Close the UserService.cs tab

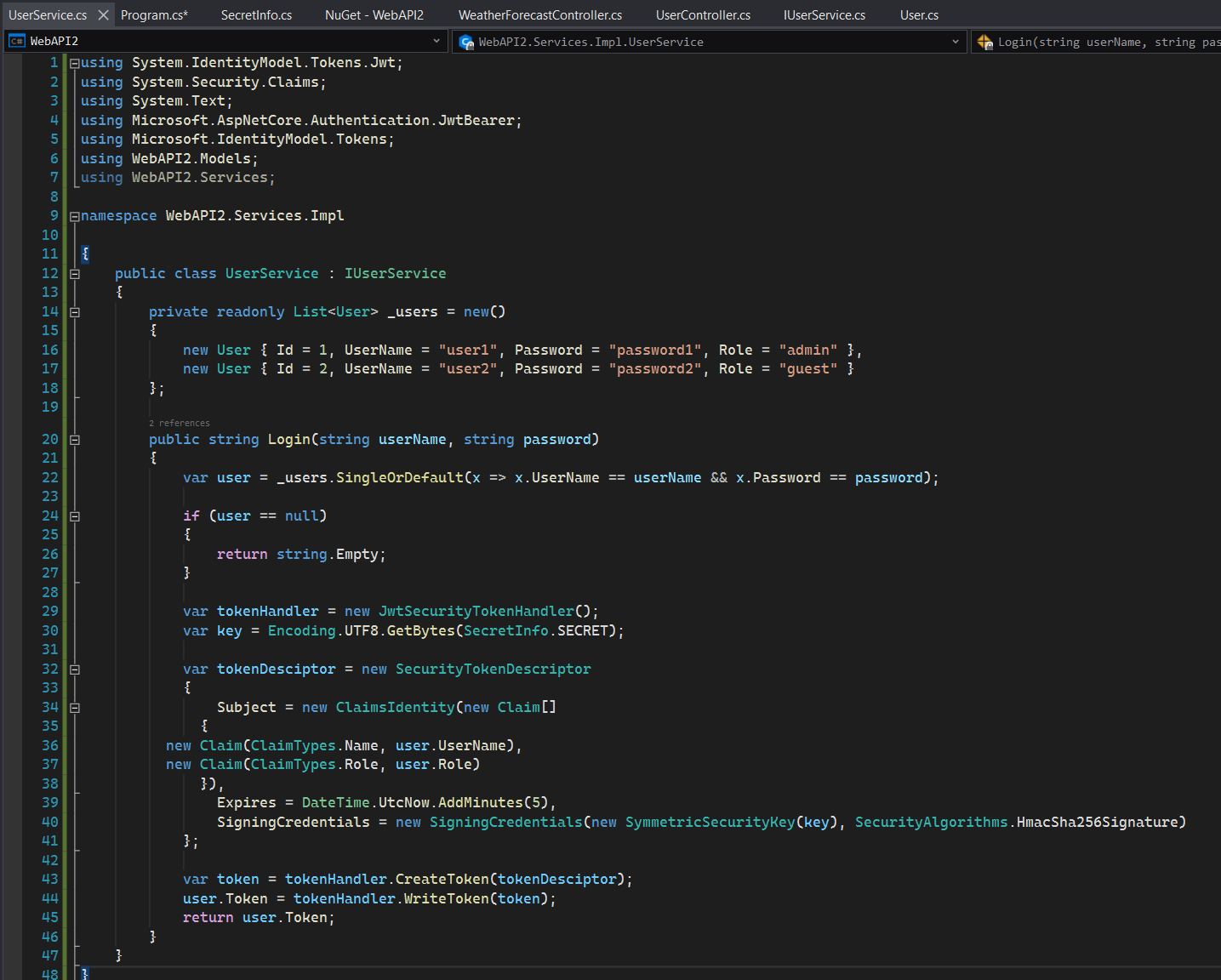click(103, 15)
